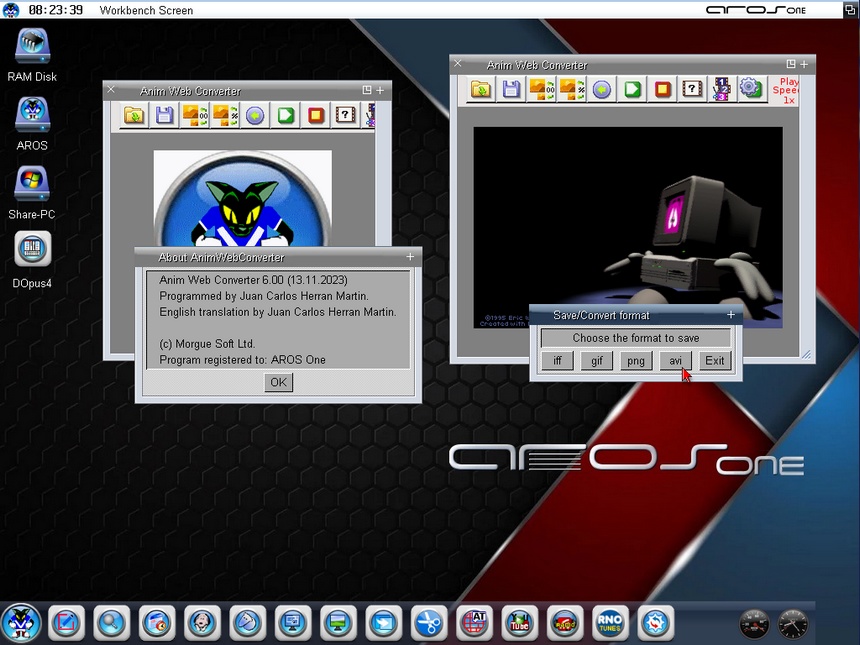860x645 pixels.
Task: Click the image '00' convert icon in animation window
Action: (x=541, y=89)
